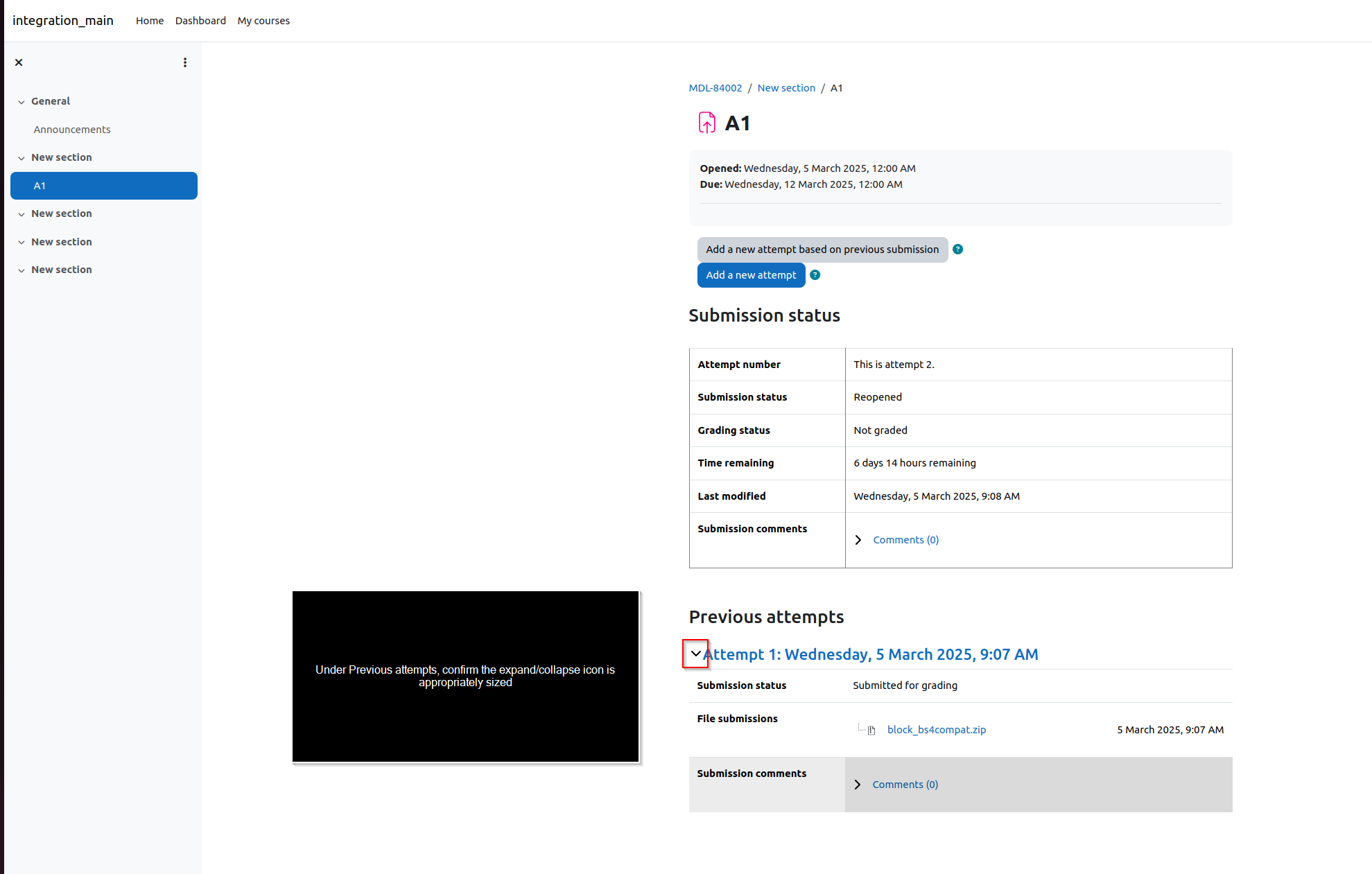This screenshot has height=874, width=1372.
Task: Click '6 days 14 hours remaining' text
Action: [x=914, y=463]
